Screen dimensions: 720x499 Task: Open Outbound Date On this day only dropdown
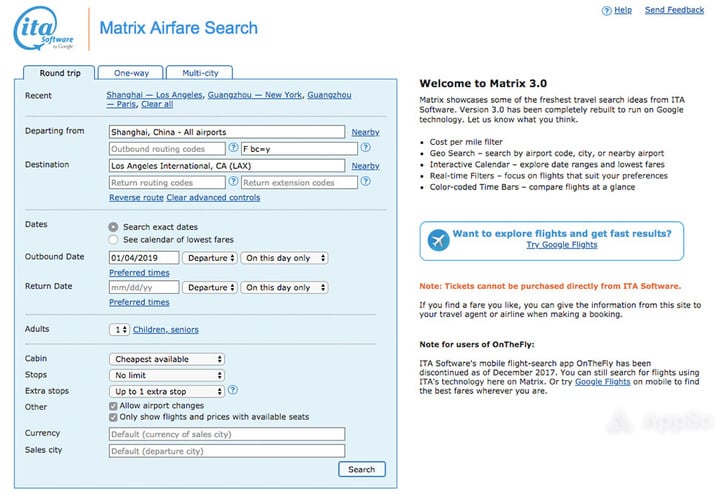pos(284,258)
